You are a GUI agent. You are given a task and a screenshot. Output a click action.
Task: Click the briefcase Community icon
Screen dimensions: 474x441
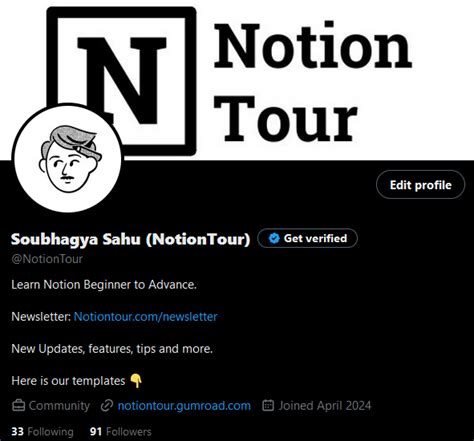point(18,406)
